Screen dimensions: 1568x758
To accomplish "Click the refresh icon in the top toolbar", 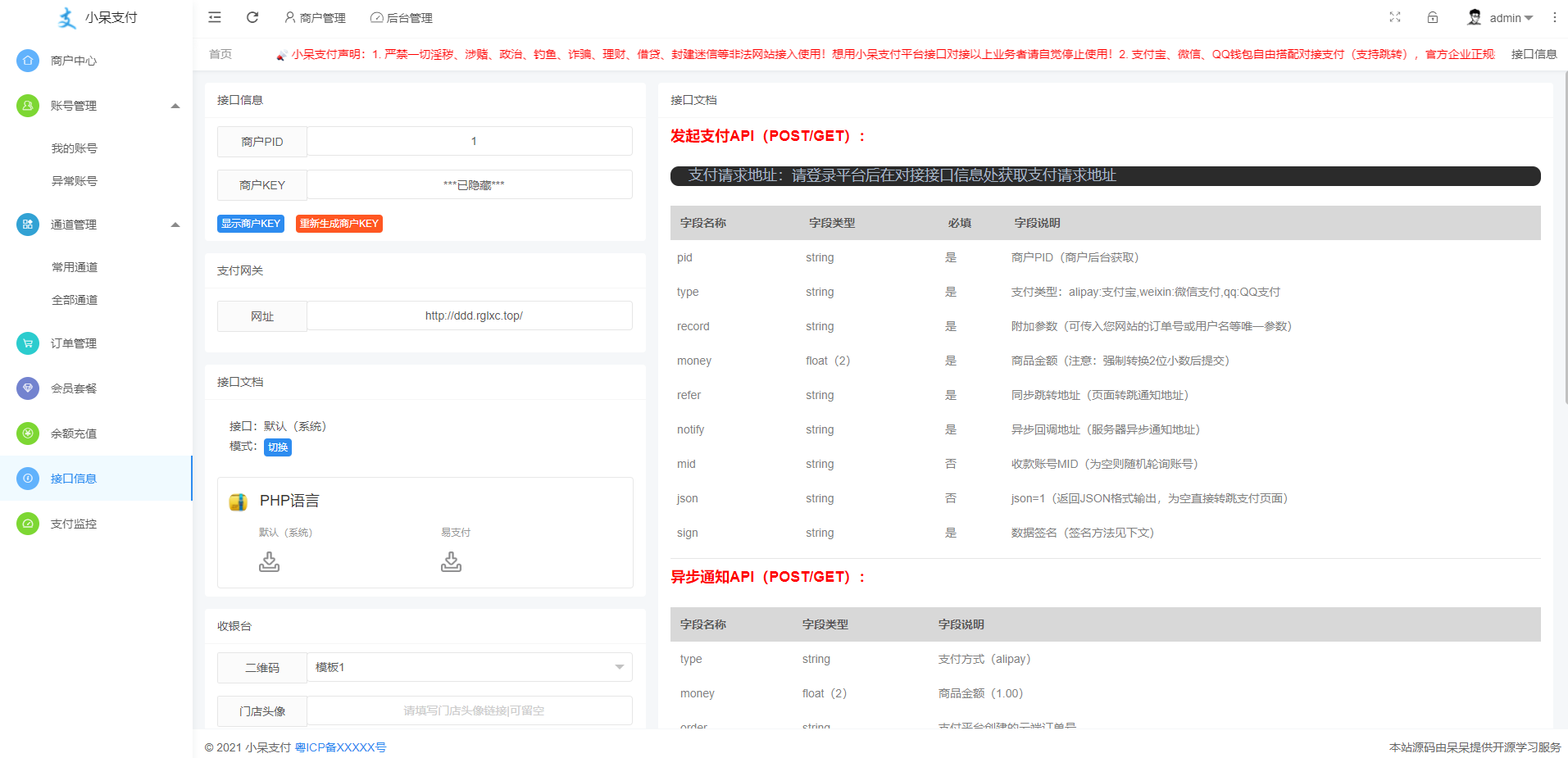I will click(x=252, y=17).
